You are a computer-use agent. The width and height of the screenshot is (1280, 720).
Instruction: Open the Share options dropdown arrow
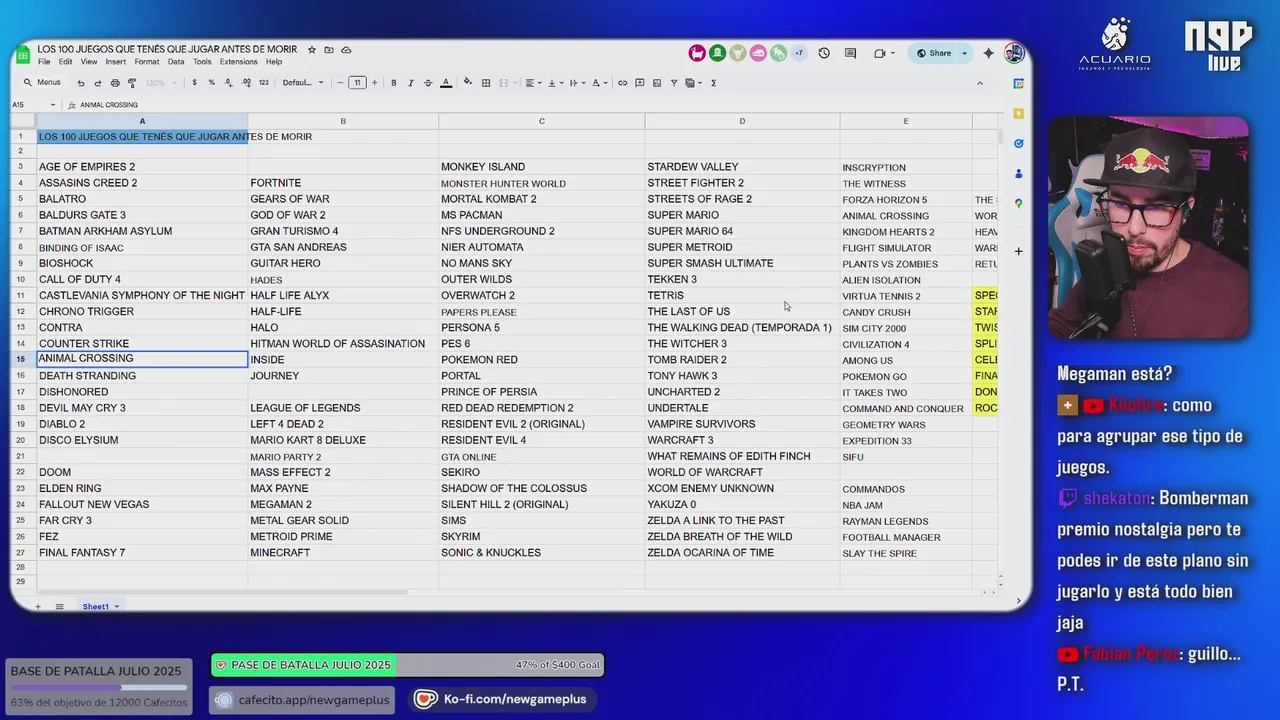pos(964,53)
